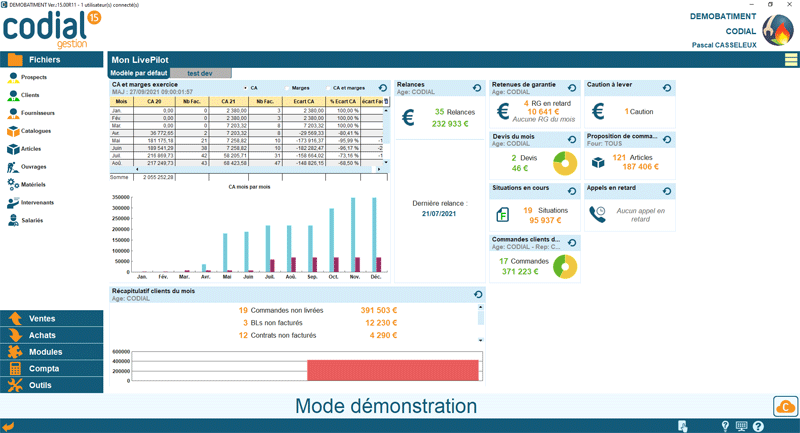This screenshot has height=433, width=800.
Task: Open the Salariés section
Action: (x=26, y=220)
